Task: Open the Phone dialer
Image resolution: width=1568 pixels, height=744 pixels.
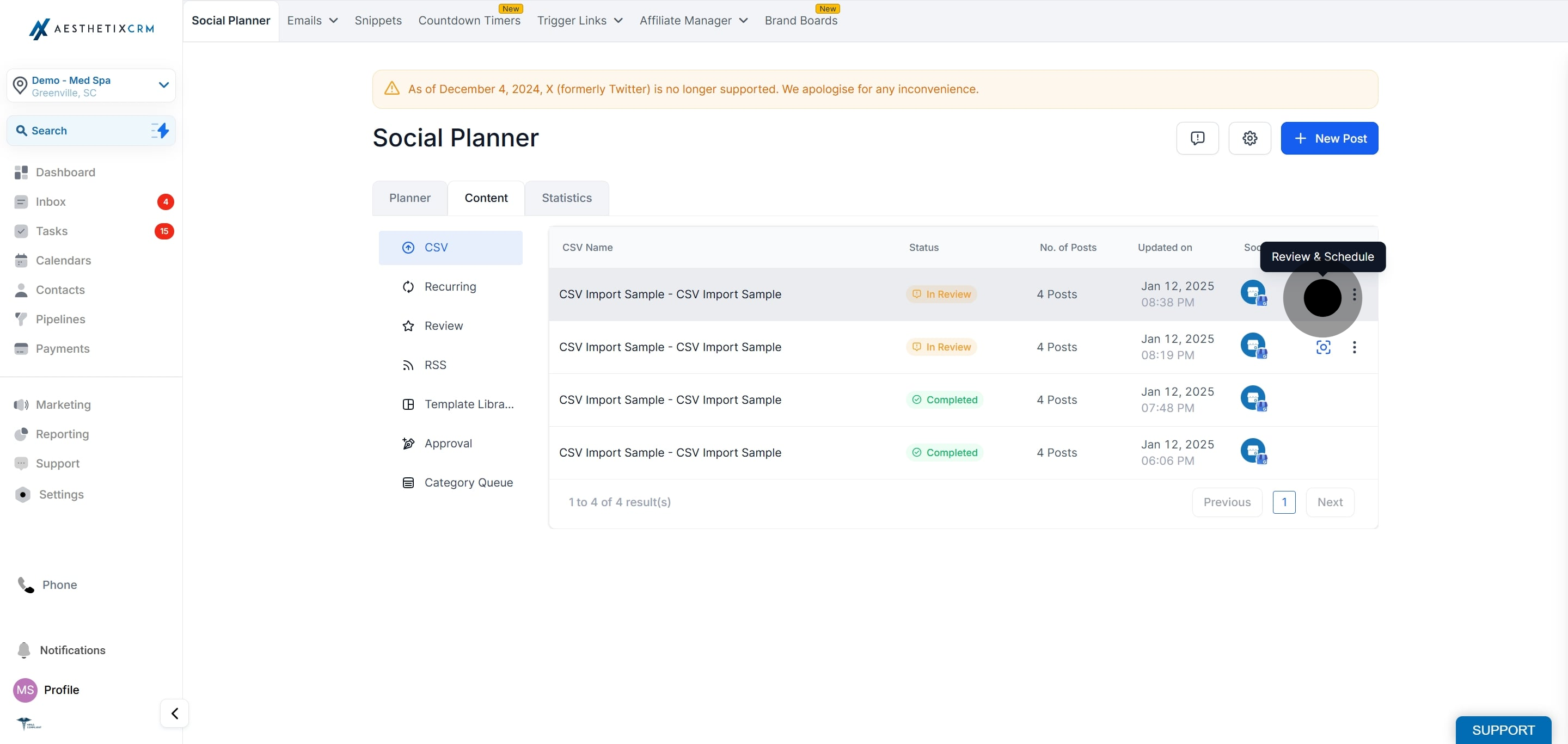Action: 47,585
